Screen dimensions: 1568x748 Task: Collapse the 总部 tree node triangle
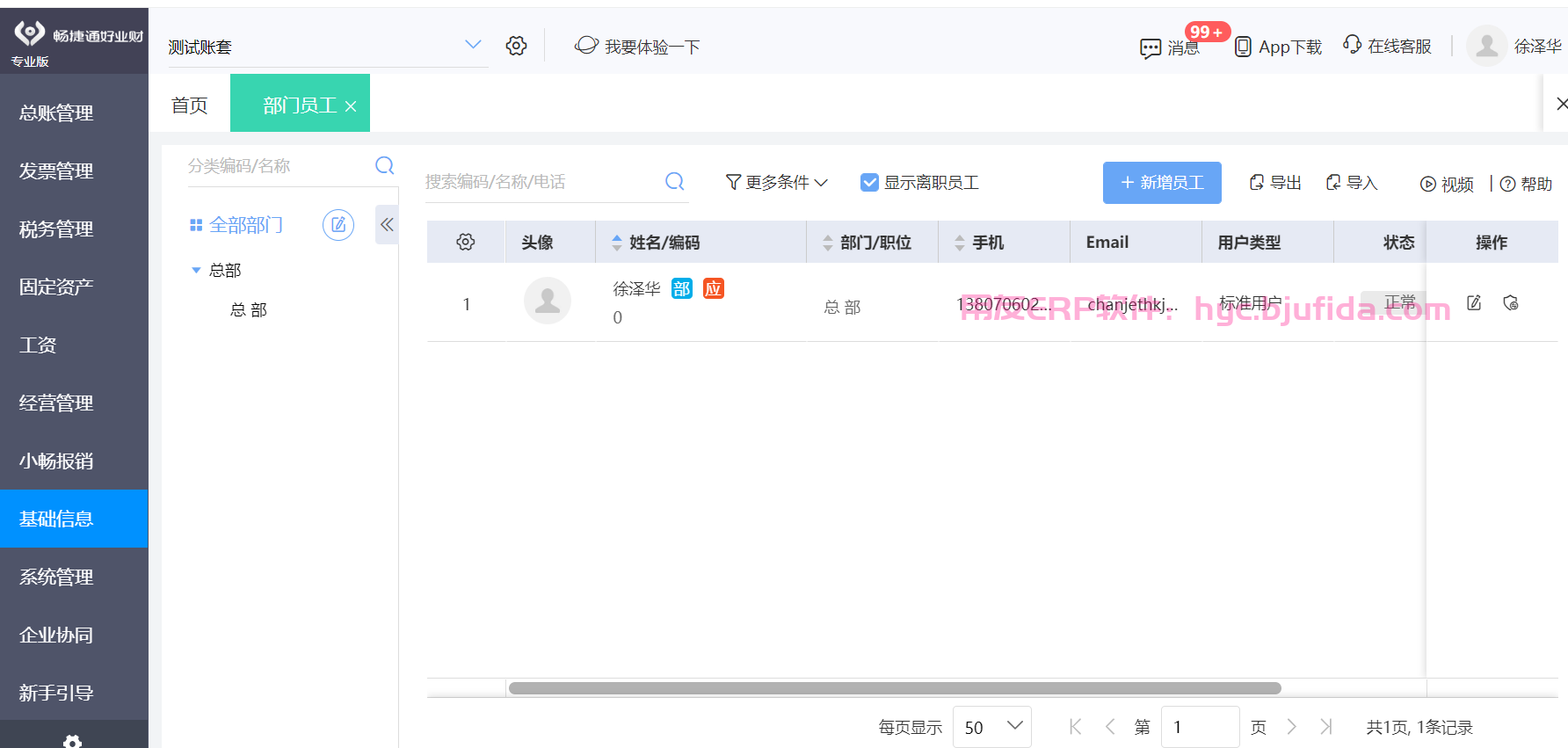click(196, 270)
